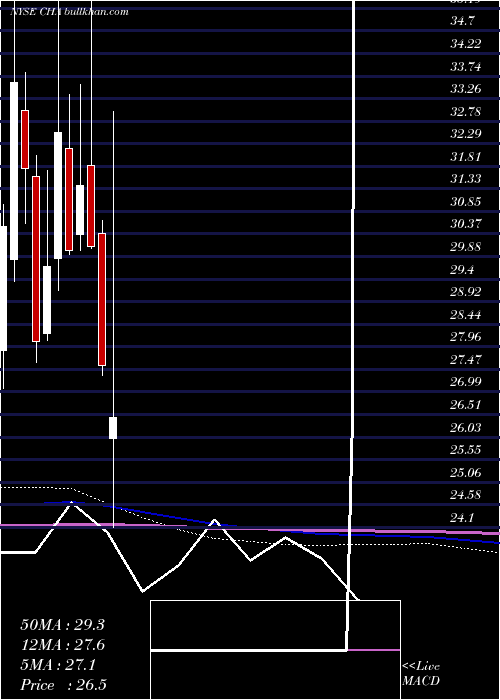Click the 25.55 price axis label

click(465, 449)
